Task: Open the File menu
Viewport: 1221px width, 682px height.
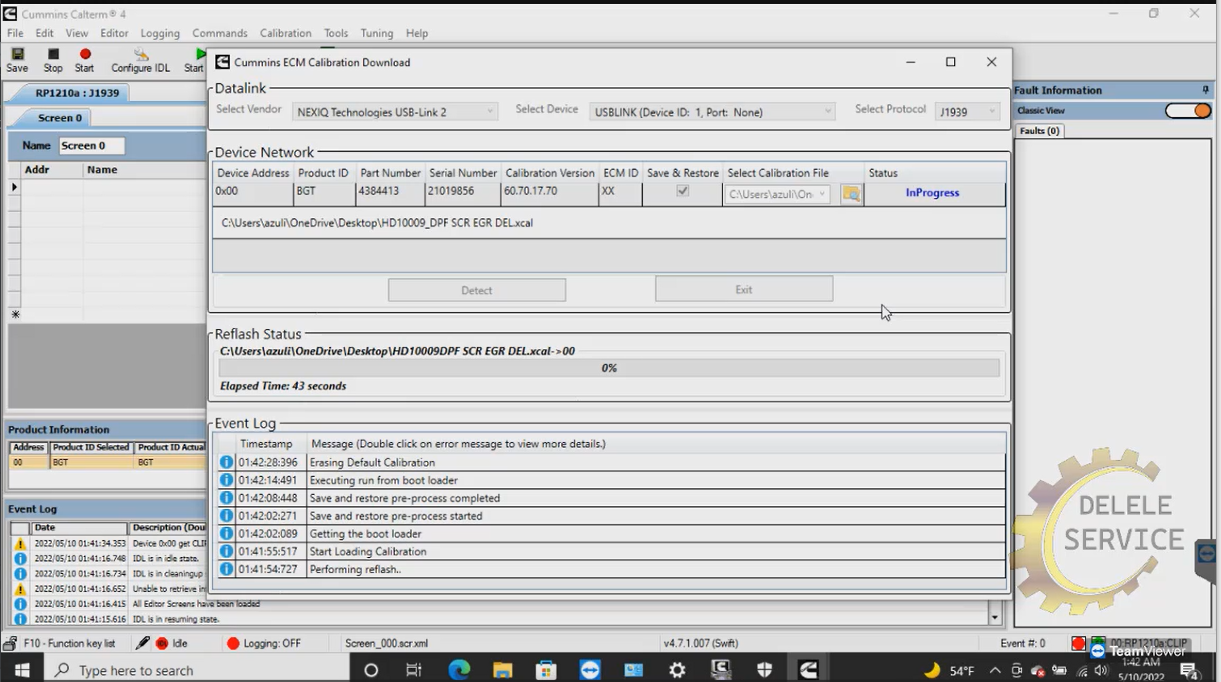Action: click(x=15, y=33)
